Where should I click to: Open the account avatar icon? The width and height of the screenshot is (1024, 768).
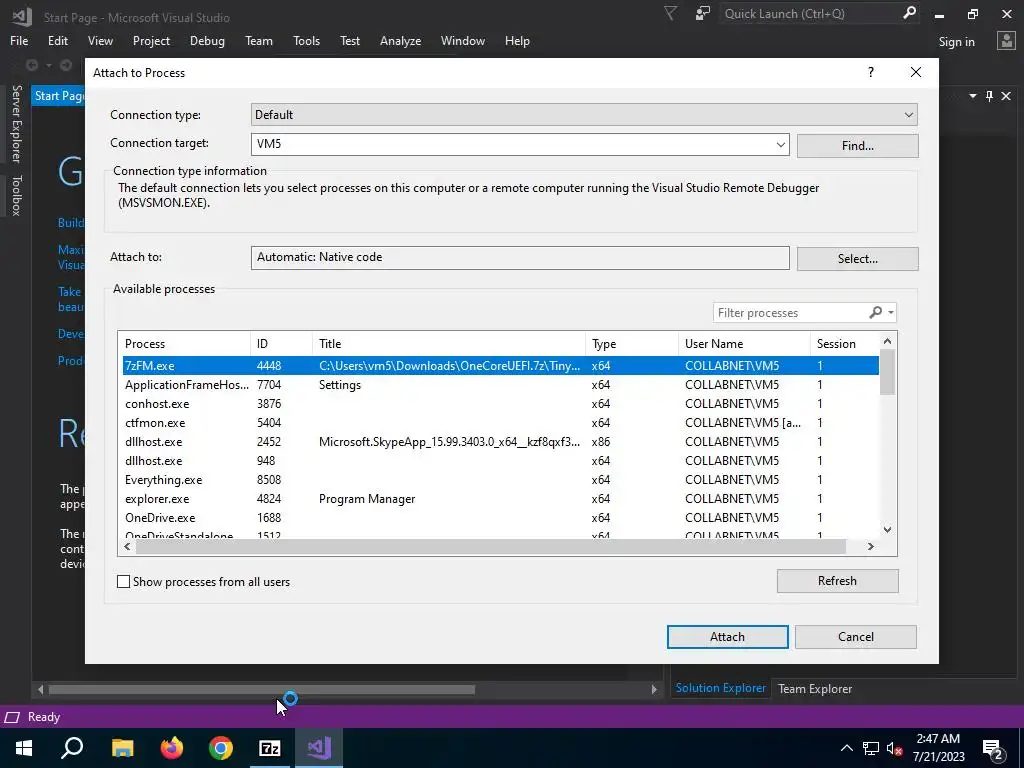(x=1006, y=41)
